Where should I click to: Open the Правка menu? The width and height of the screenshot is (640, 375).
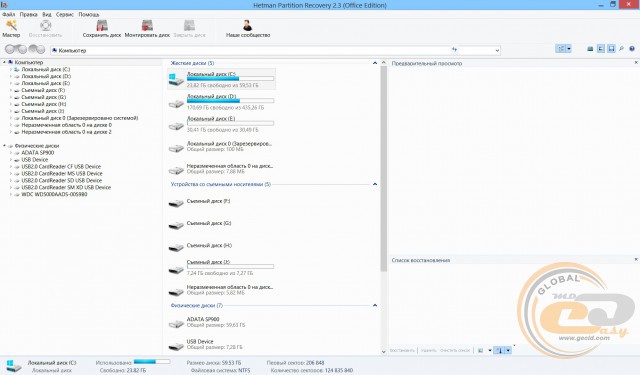(x=29, y=14)
